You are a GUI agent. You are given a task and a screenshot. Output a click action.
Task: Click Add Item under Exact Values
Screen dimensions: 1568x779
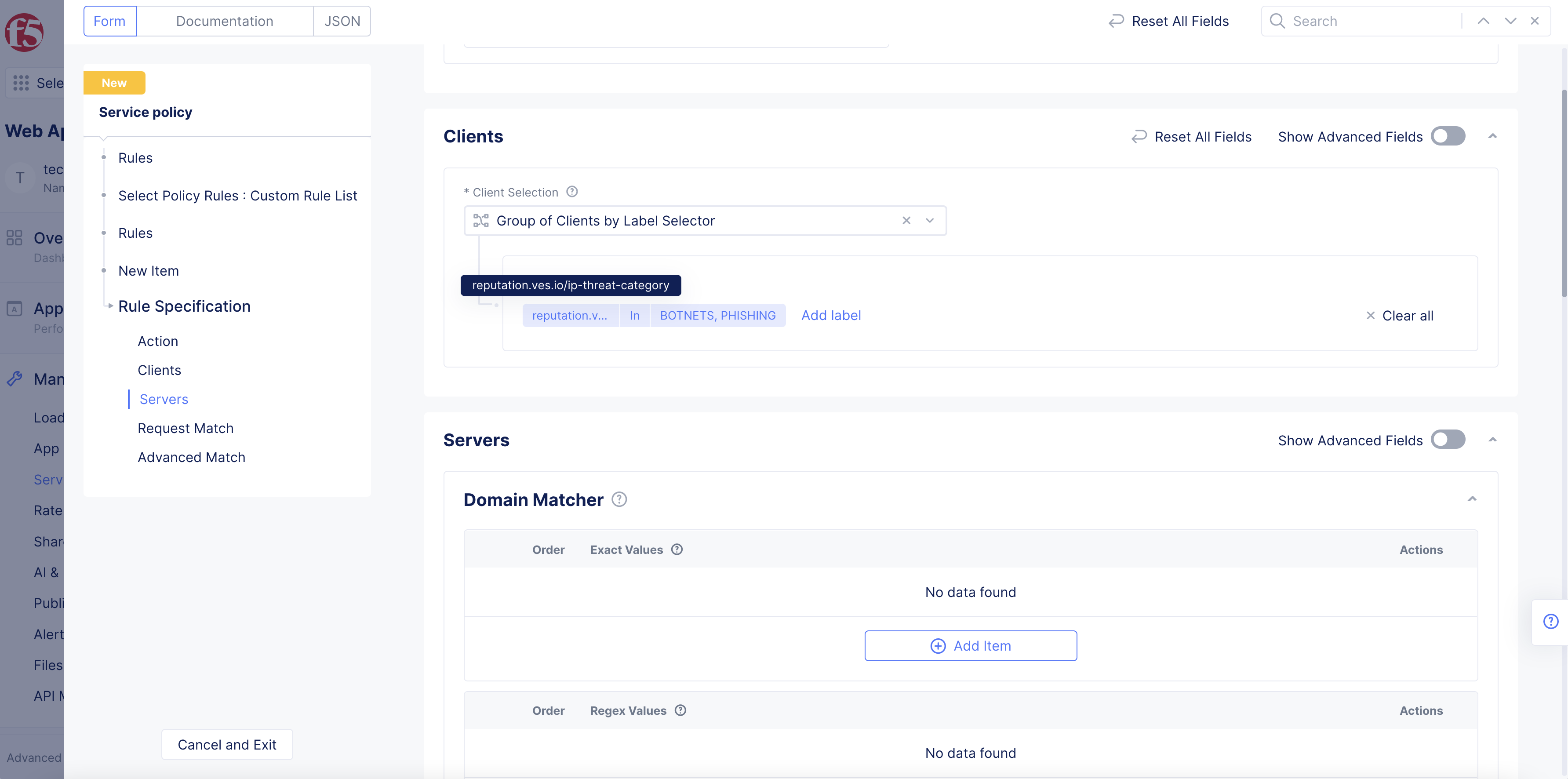click(x=970, y=646)
